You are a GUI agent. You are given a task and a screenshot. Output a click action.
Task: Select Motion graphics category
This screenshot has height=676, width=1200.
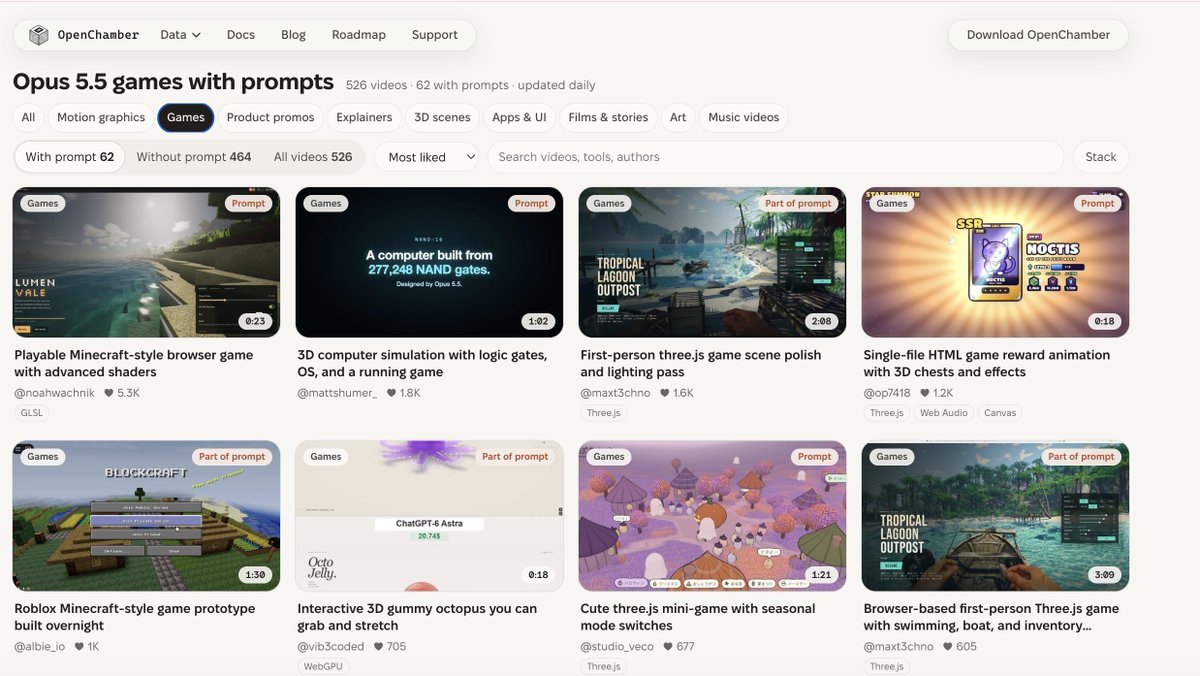pos(101,118)
